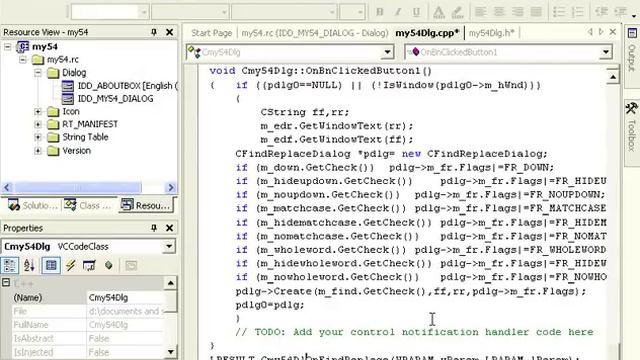This screenshot has height=360, width=640.
Task: Click the align left toolbar icon
Action: pos(480,12)
